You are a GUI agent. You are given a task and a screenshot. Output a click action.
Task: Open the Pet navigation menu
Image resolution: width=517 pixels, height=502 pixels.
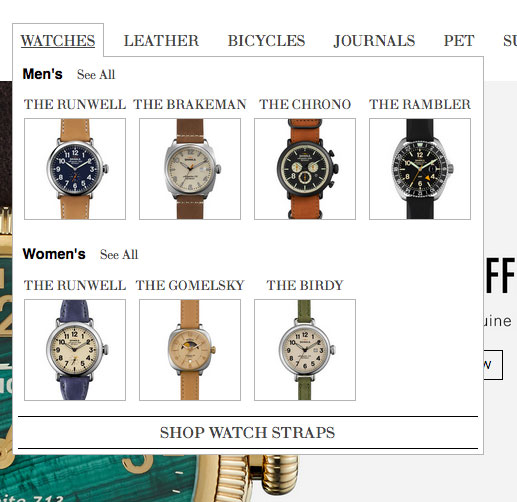[459, 41]
